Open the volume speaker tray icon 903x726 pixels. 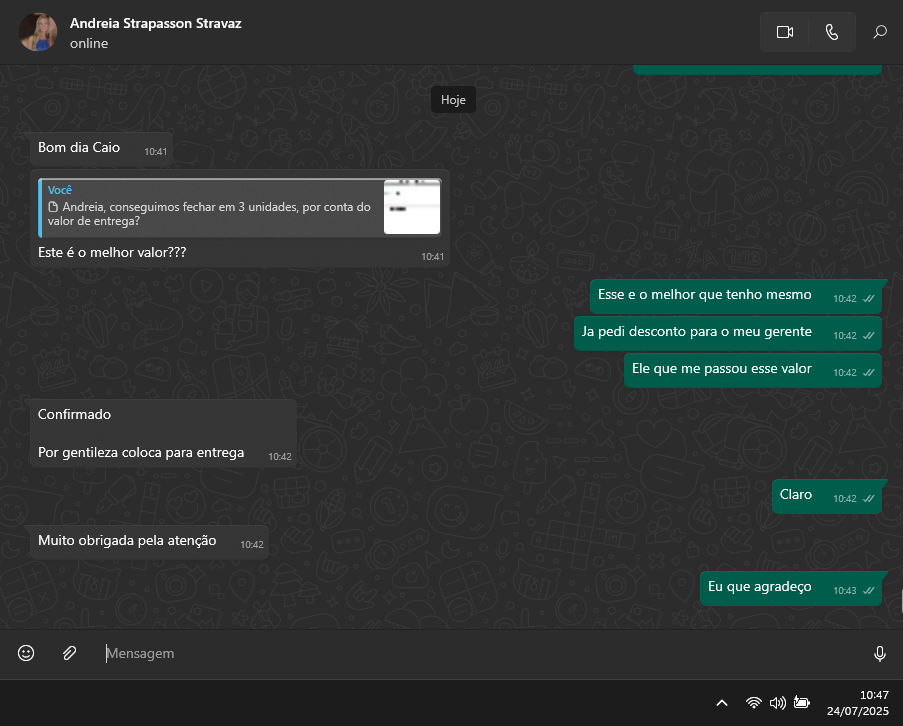[777, 703]
